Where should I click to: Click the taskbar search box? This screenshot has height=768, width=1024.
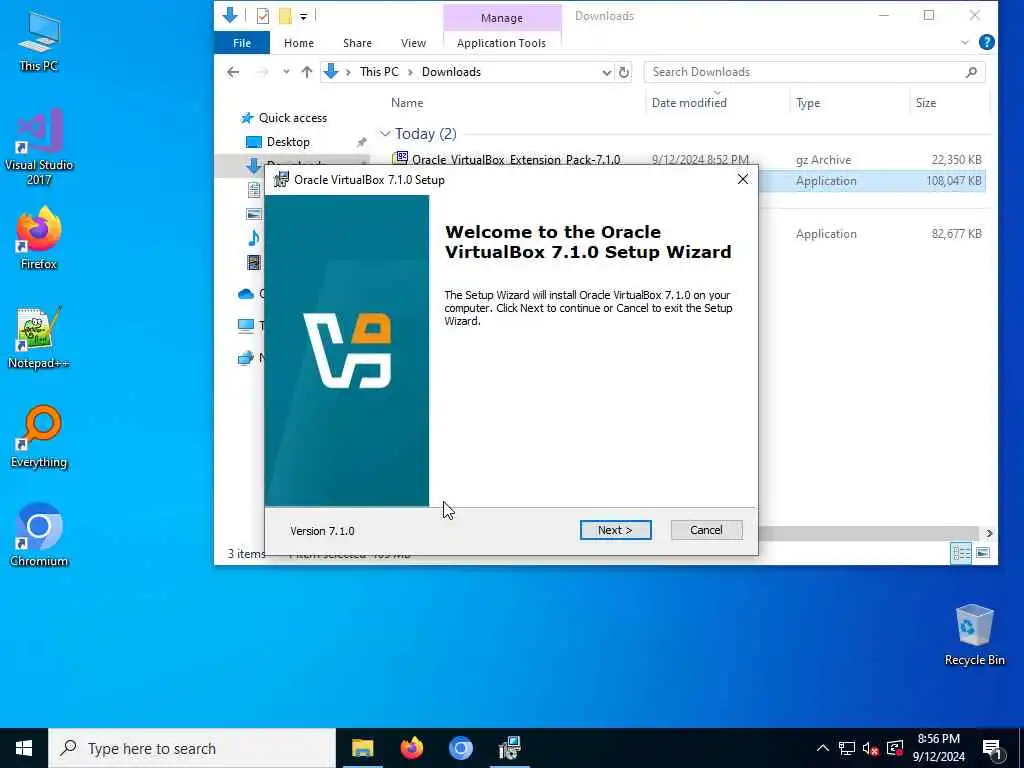[192, 748]
